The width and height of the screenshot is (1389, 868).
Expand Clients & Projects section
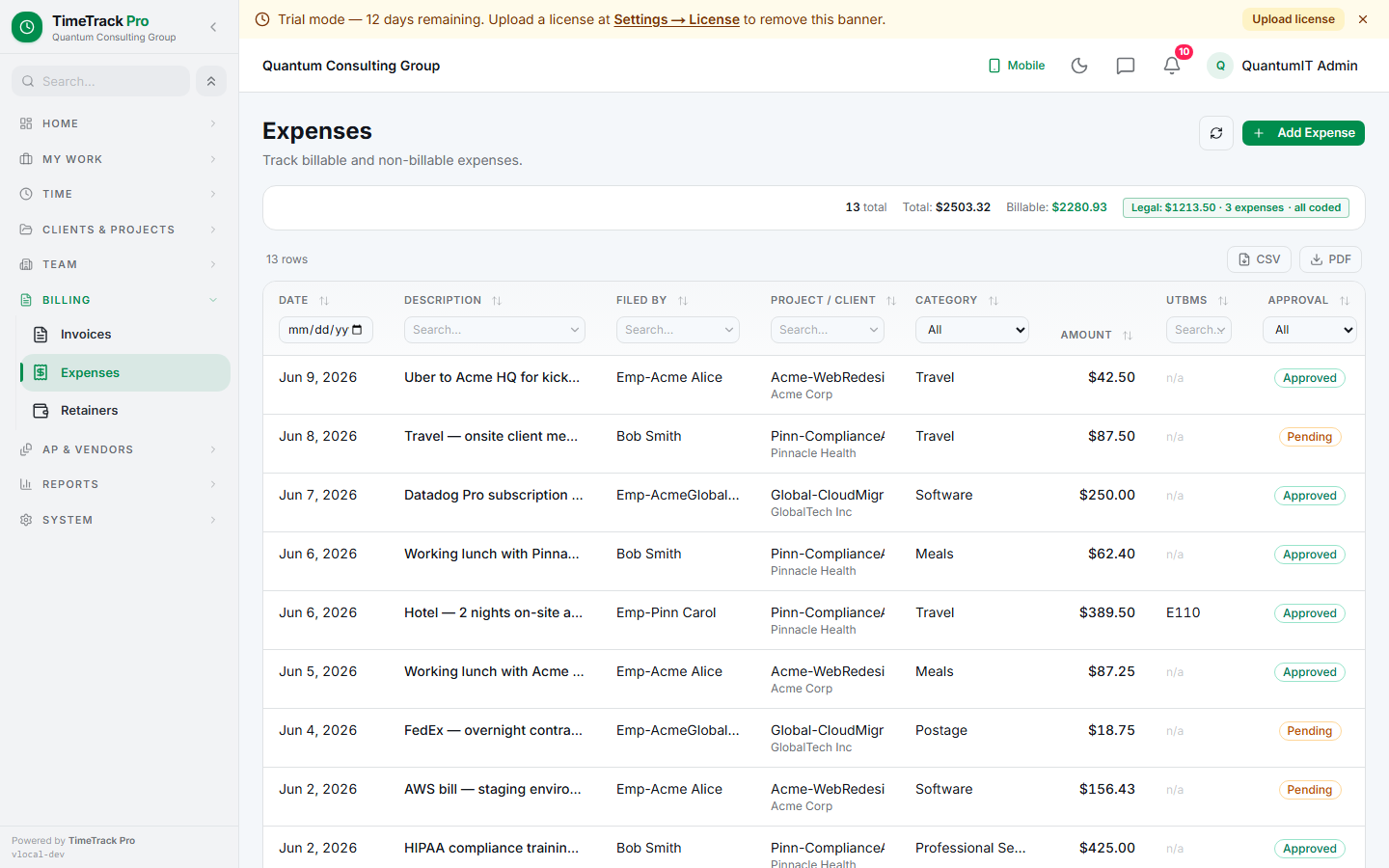(x=120, y=230)
